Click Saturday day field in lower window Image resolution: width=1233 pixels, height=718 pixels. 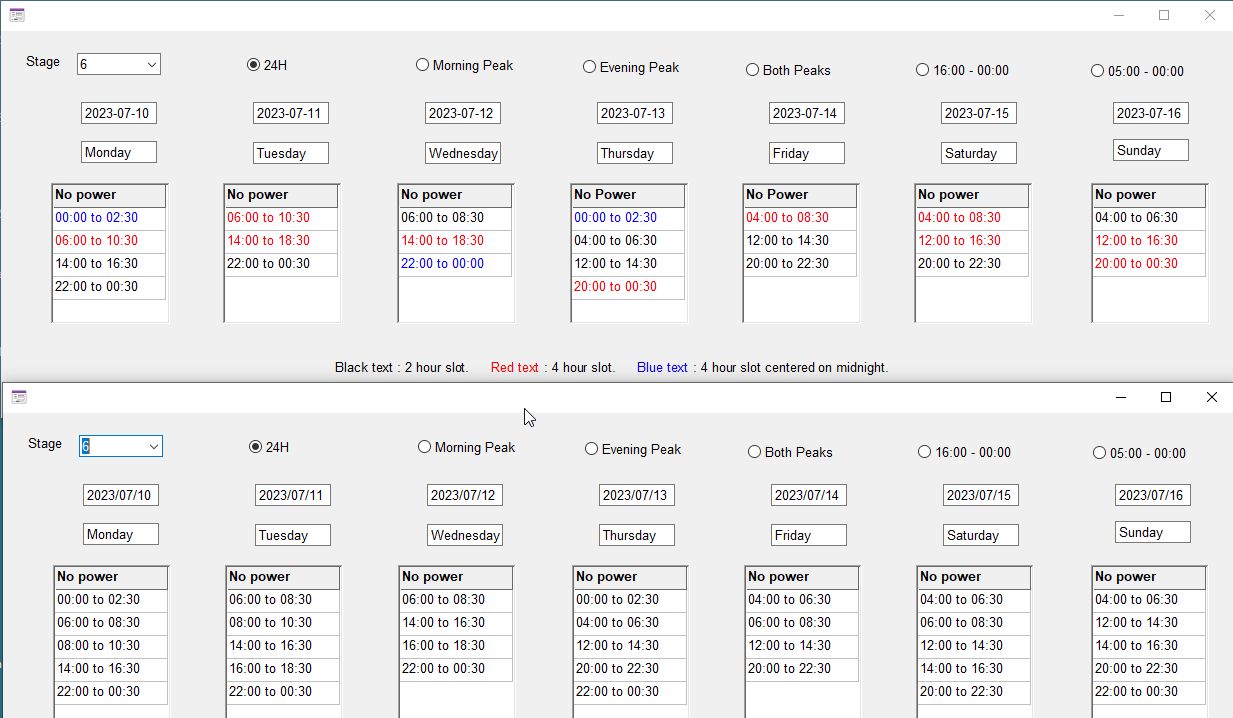[x=979, y=535]
